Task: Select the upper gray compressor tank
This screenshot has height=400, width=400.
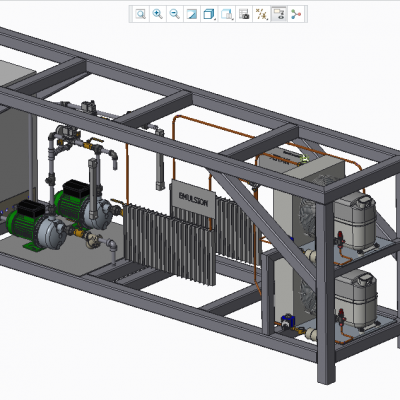Action: (x=355, y=222)
